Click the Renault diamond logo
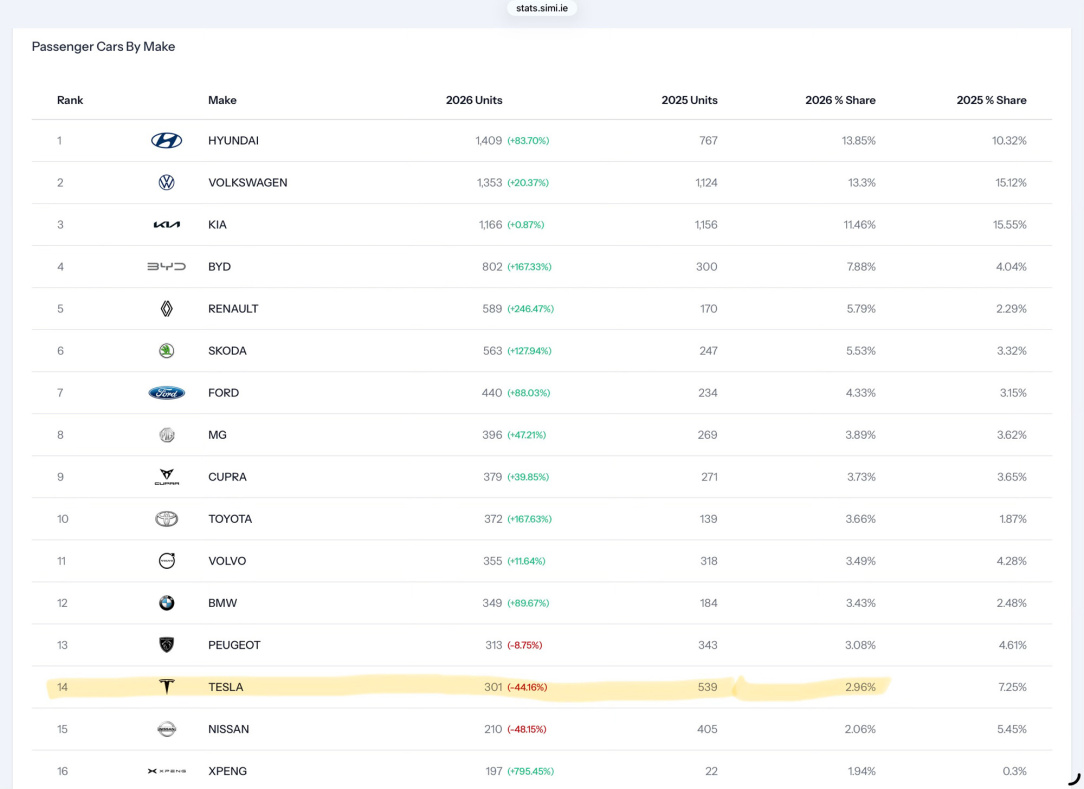The width and height of the screenshot is (1084, 789). click(167, 308)
